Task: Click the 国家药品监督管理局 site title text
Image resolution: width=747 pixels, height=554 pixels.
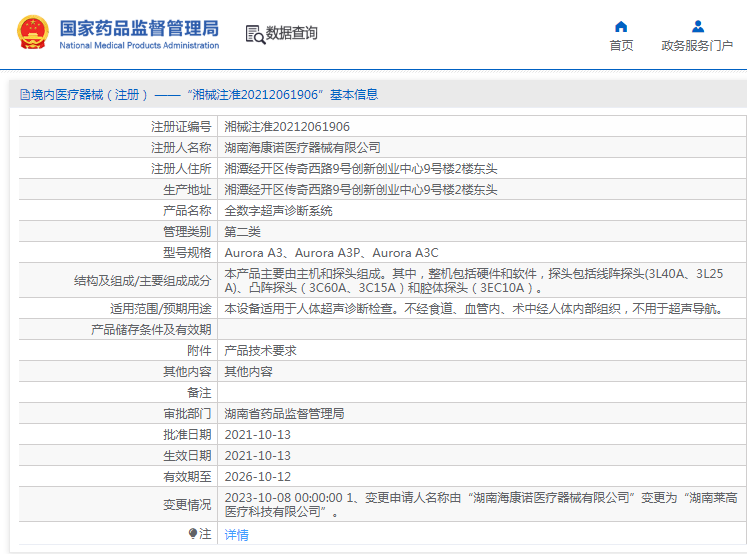Action: 138,27
